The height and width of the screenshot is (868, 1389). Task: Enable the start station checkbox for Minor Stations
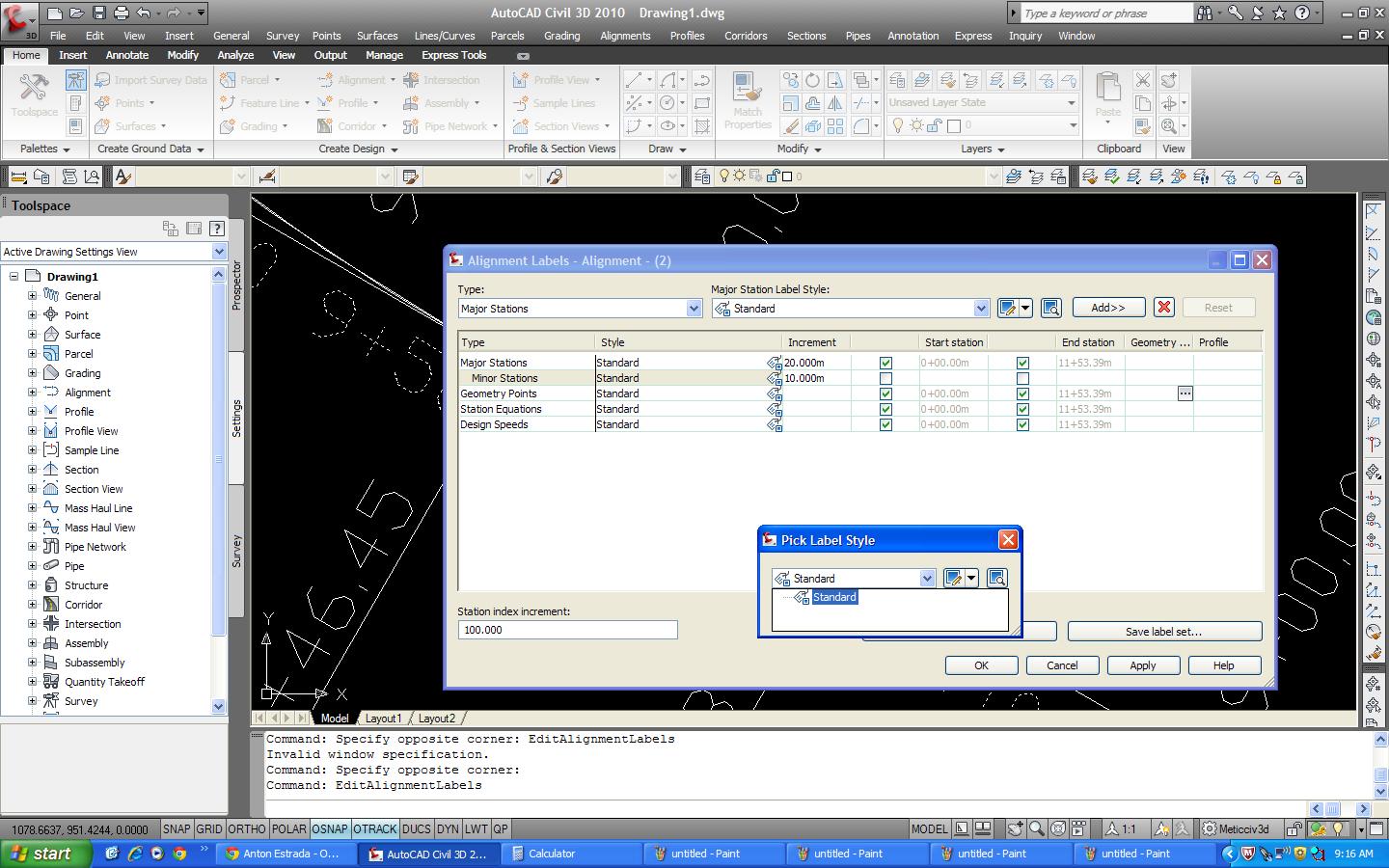pyautogui.click(x=885, y=379)
